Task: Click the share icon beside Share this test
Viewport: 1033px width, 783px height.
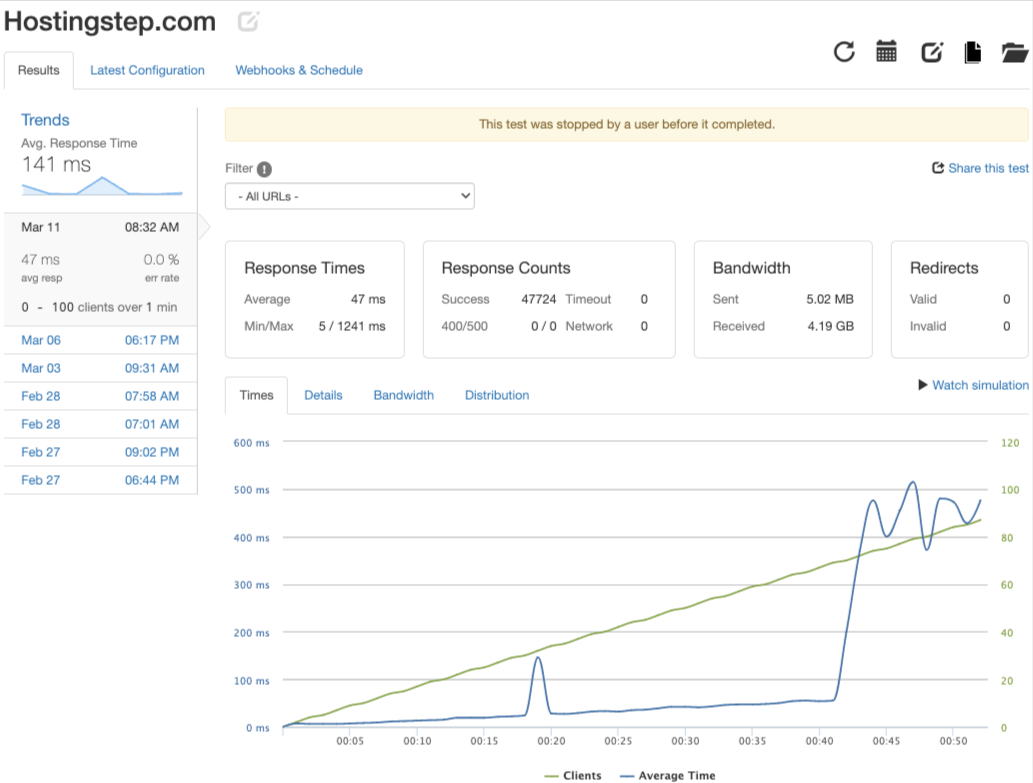Action: 938,168
